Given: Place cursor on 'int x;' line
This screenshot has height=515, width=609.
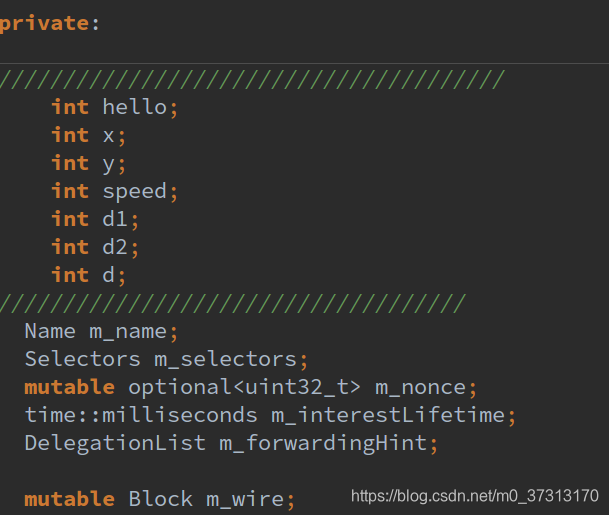Looking at the screenshot, I should point(89,135).
